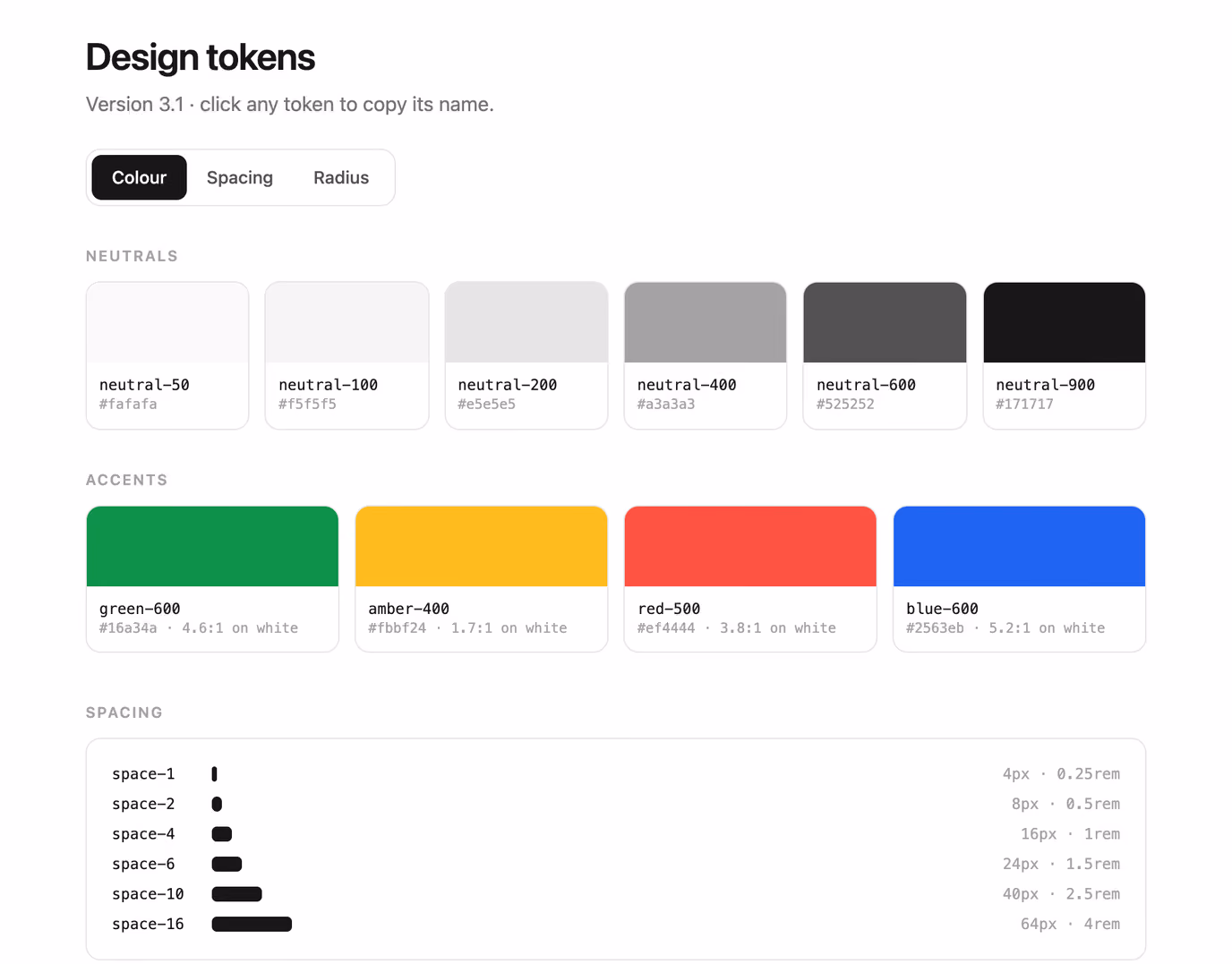Click the #e5e5e5 hex value

point(486,405)
